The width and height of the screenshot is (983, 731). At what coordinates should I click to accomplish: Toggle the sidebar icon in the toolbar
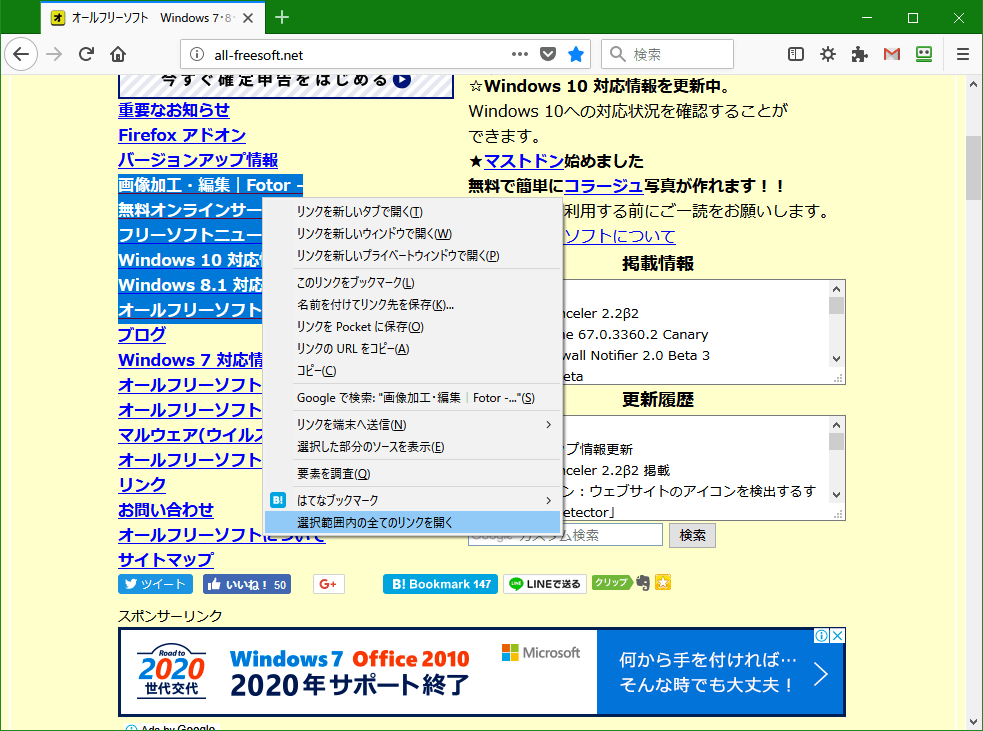[x=795, y=54]
